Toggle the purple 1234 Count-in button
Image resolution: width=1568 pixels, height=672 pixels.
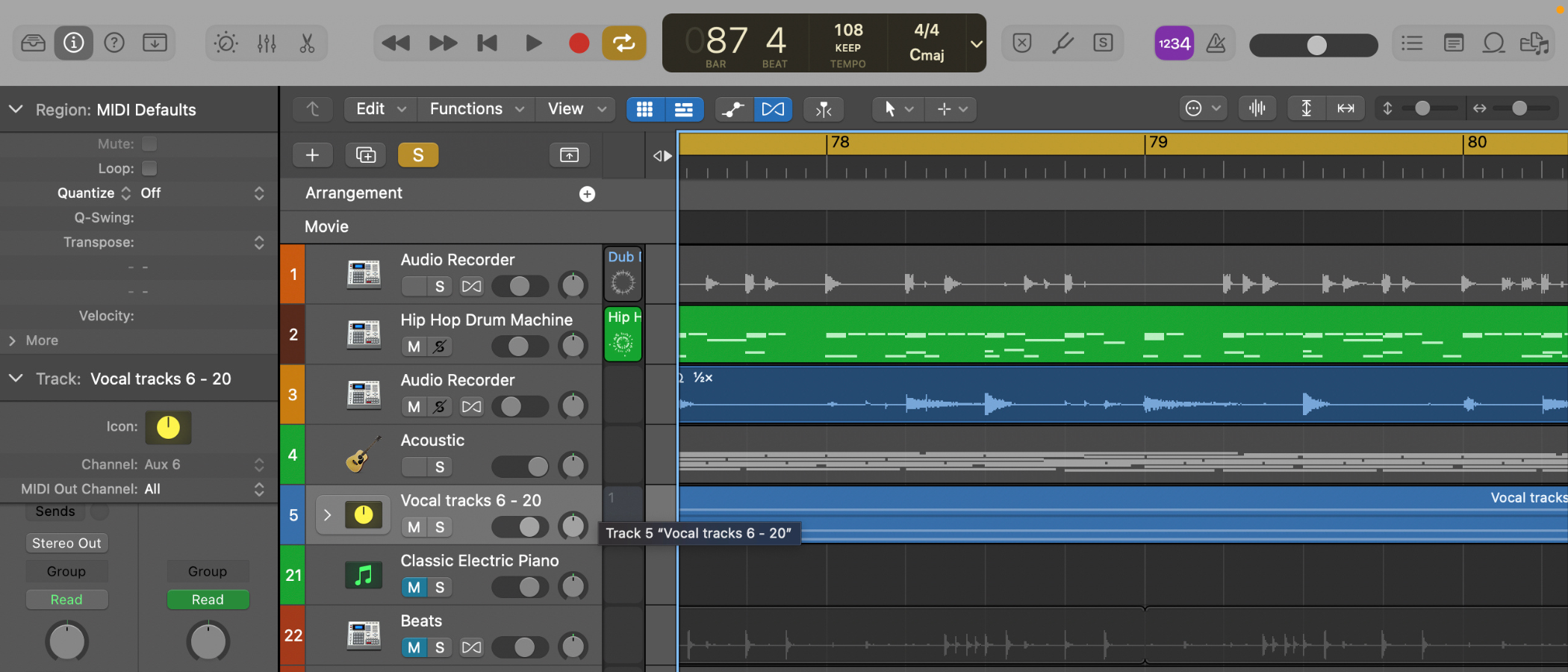[1174, 43]
